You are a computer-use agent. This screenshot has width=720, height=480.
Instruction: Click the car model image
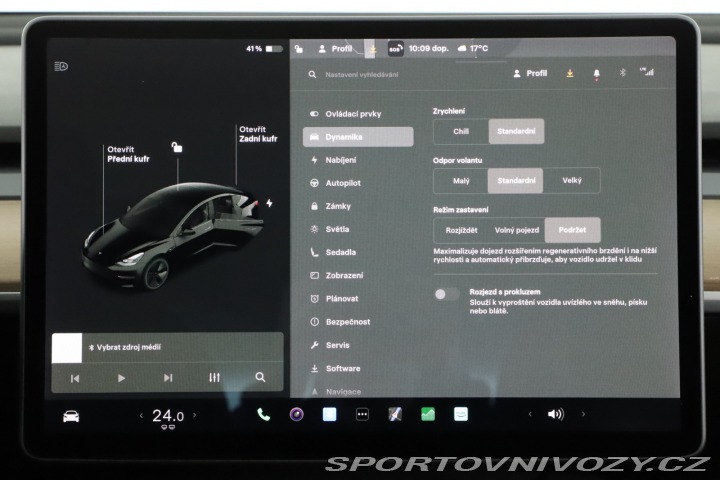tap(173, 237)
